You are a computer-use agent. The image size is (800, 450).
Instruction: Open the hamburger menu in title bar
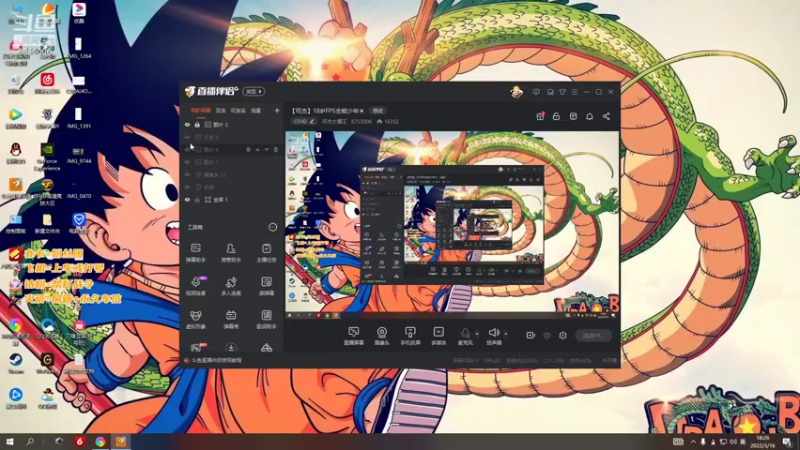click(x=574, y=92)
